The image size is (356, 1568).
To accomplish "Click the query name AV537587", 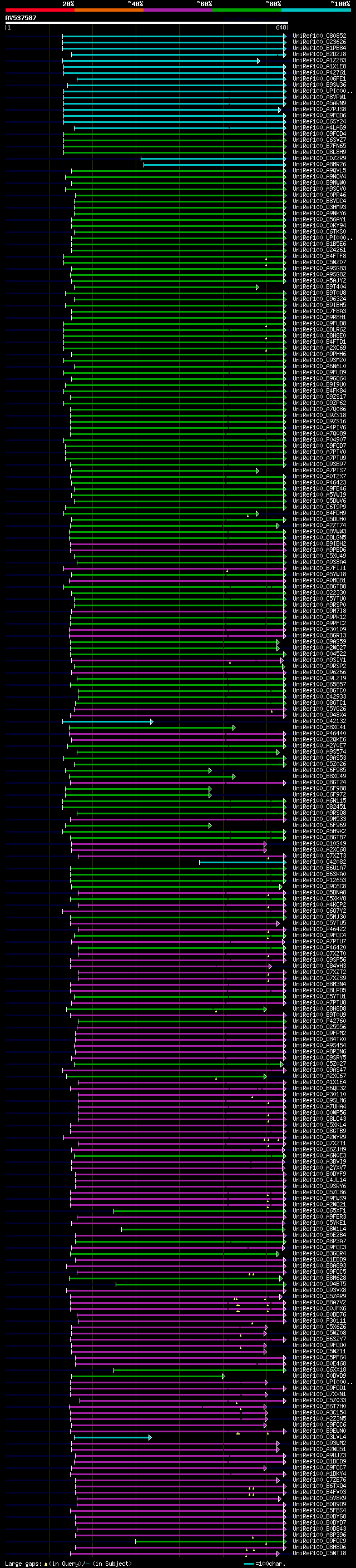I will (x=21, y=18).
